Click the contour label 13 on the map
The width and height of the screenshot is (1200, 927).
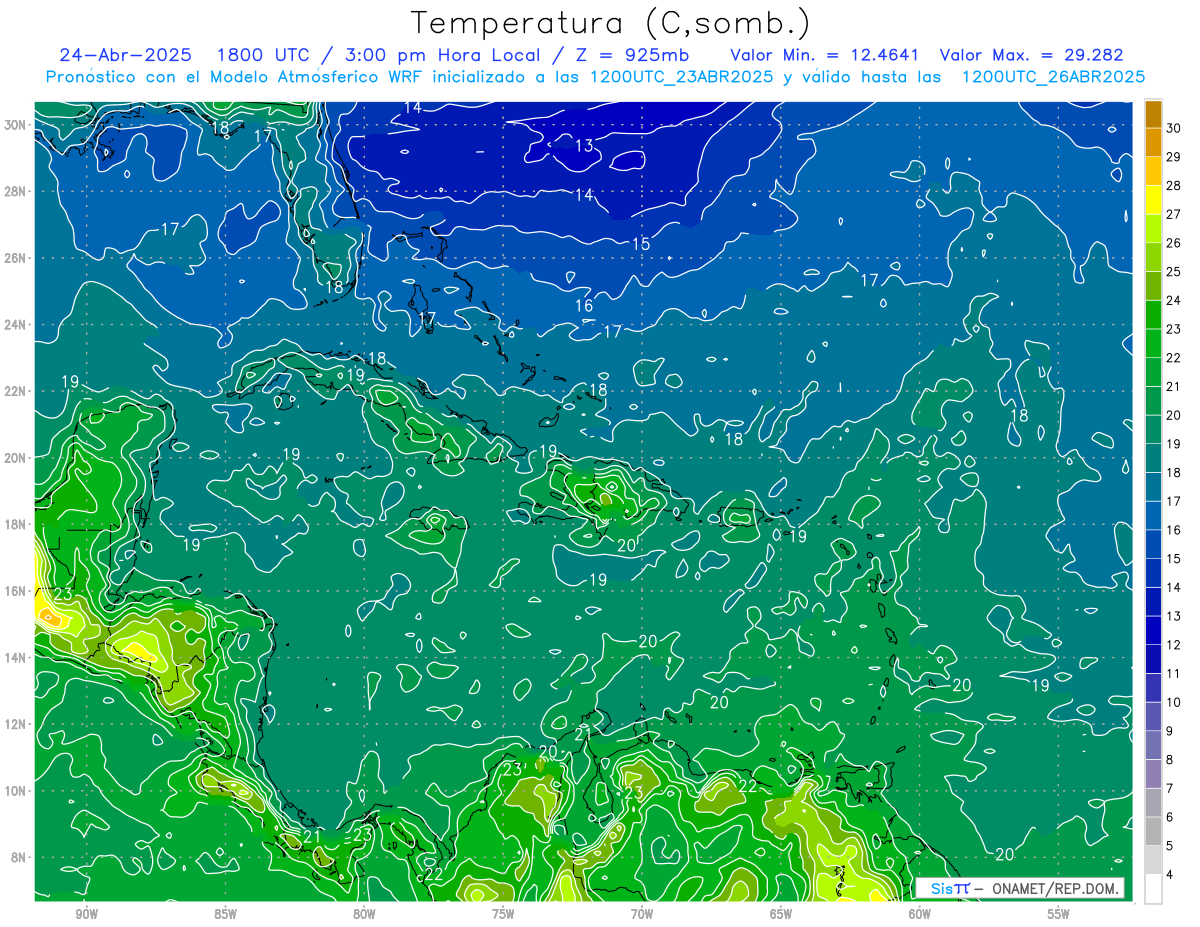coord(584,146)
